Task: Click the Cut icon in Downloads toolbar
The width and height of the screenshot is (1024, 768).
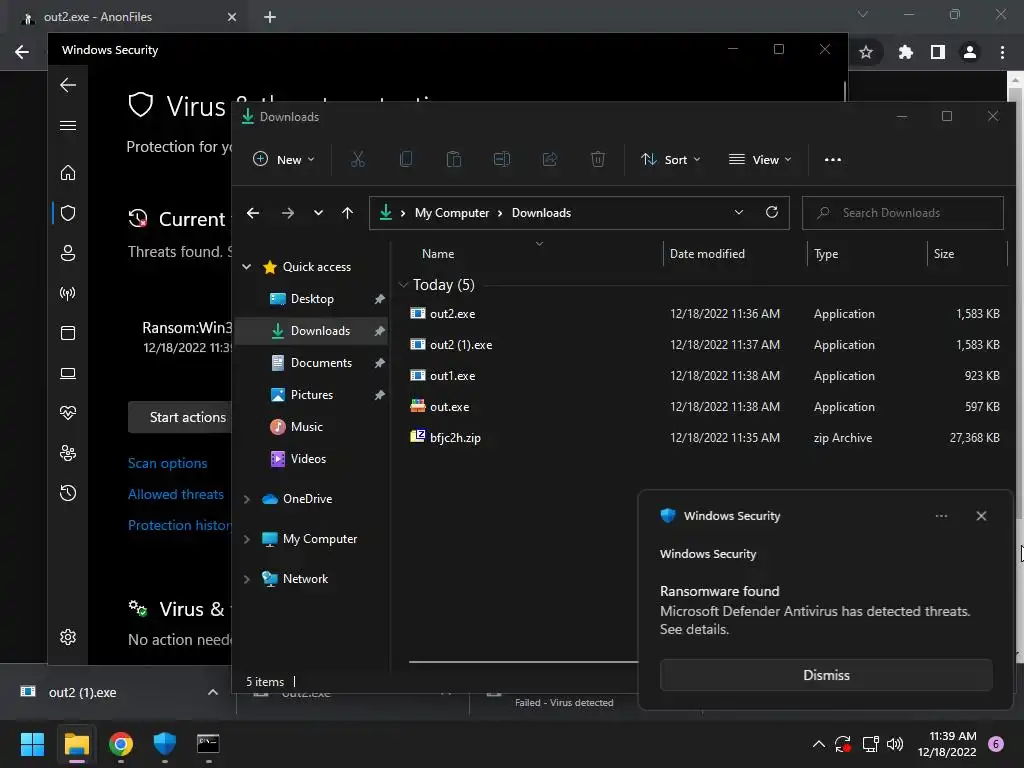Action: click(x=358, y=159)
